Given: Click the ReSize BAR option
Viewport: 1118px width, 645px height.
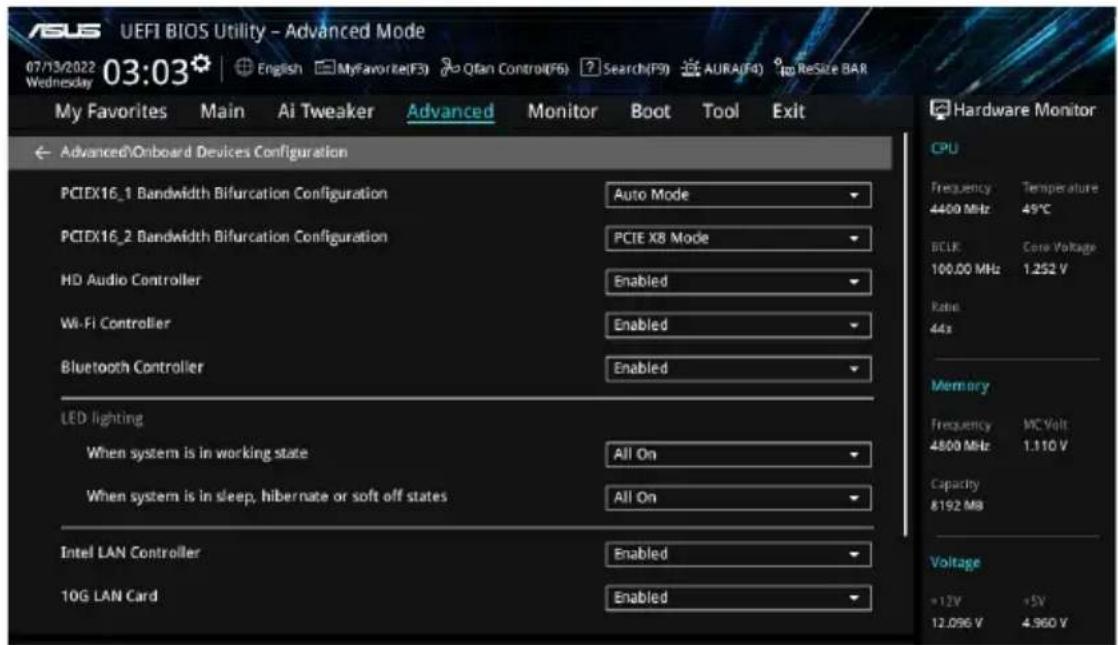Looking at the screenshot, I should (821, 69).
